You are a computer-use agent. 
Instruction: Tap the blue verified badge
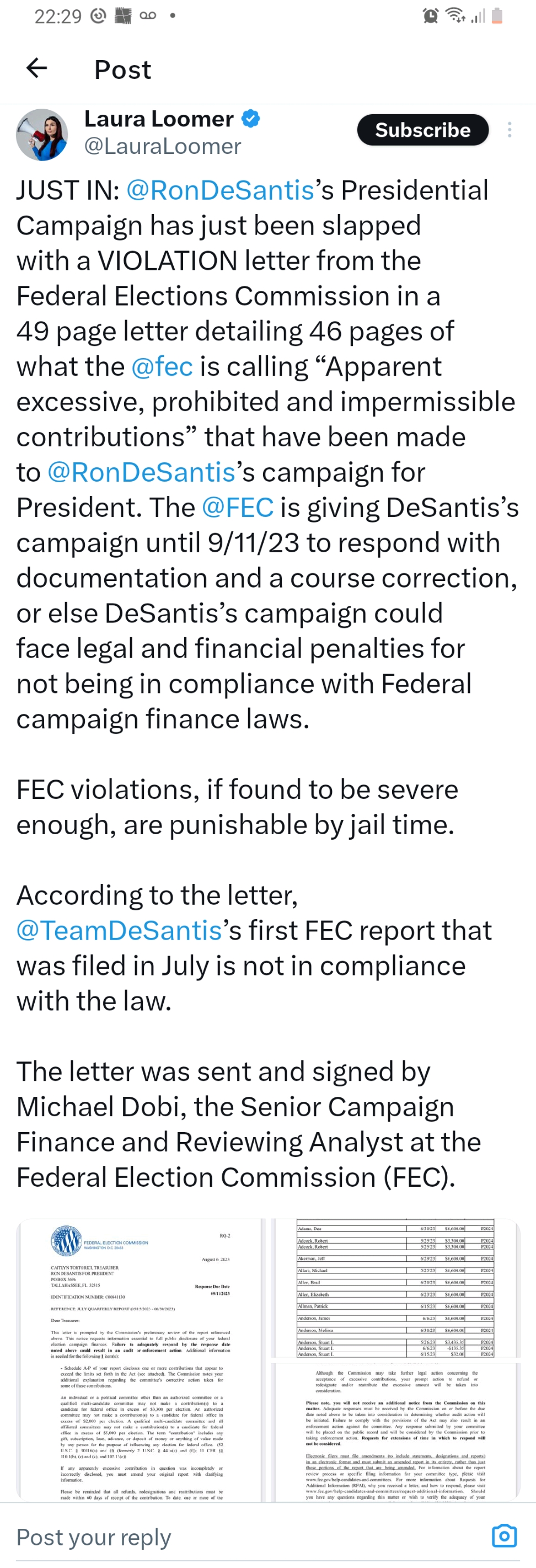pos(251,119)
